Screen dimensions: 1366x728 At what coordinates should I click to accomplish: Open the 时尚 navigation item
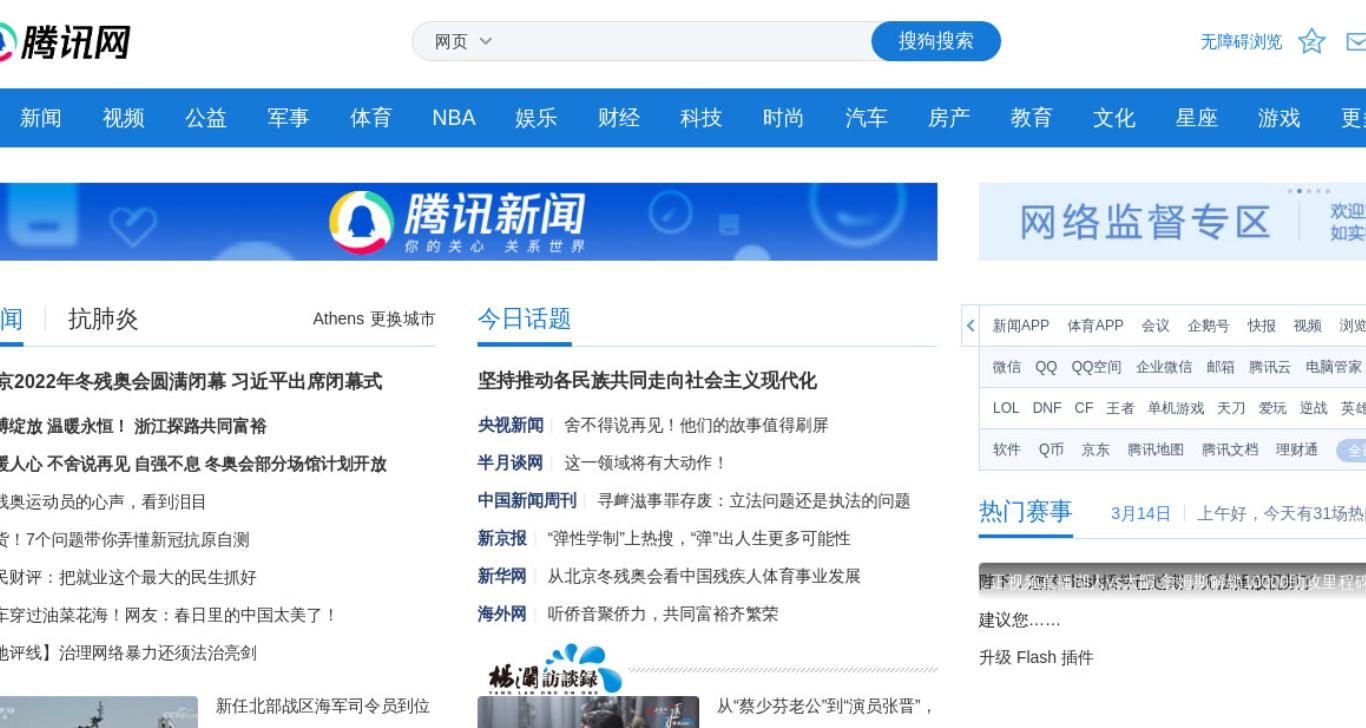tap(783, 118)
